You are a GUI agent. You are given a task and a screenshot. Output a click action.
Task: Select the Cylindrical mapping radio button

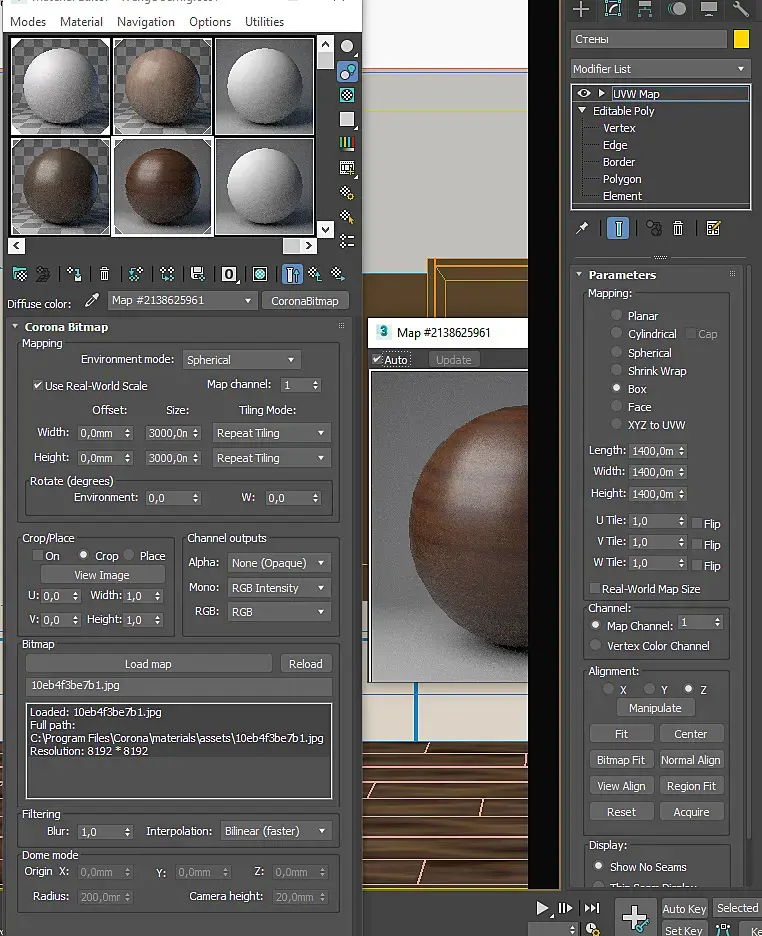[617, 334]
